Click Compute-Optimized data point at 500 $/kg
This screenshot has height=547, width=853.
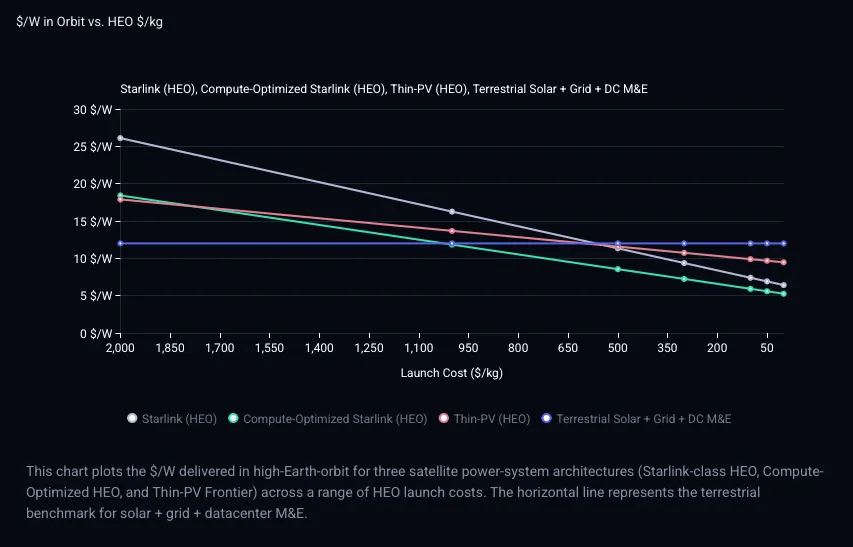618,269
